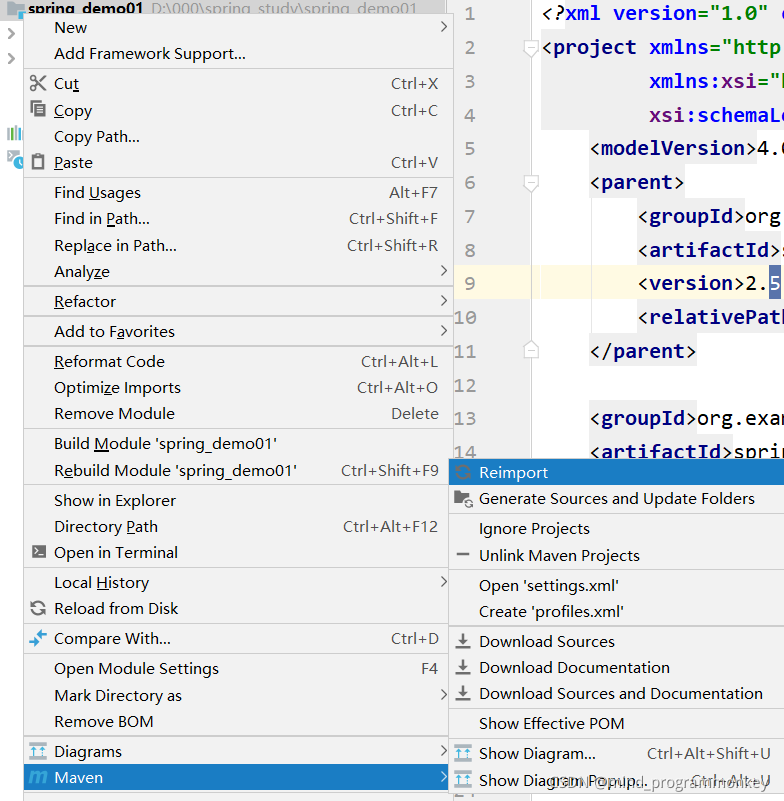This screenshot has width=784, height=801.
Task: Collapse the parent tag fold marker at line 6
Action: [x=531, y=183]
